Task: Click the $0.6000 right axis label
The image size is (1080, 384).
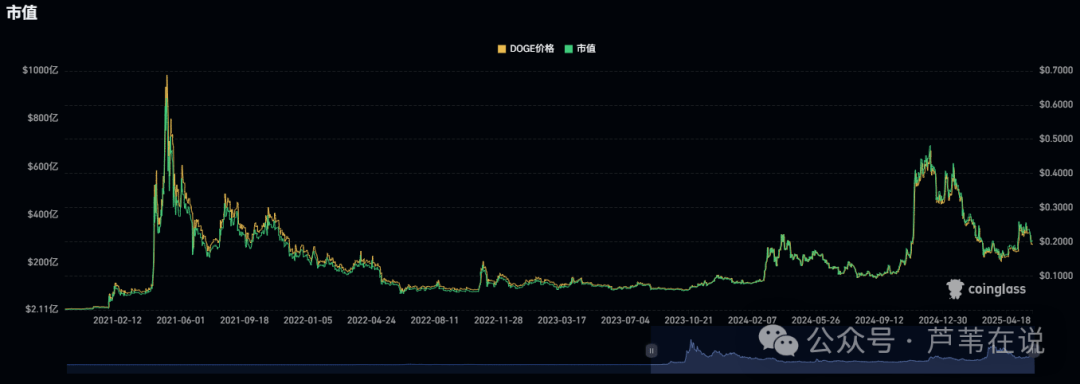Action: (1055, 105)
